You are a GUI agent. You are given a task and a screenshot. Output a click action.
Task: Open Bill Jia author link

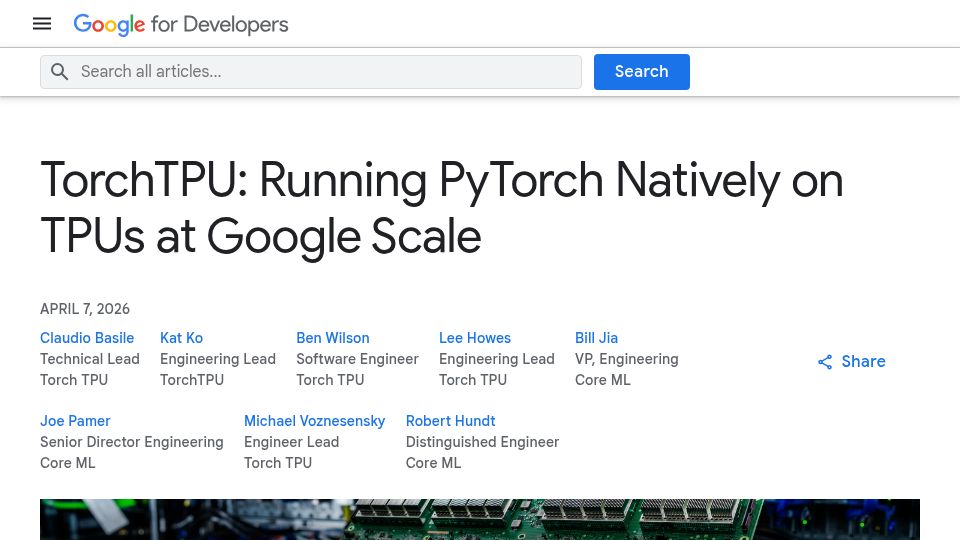coord(596,338)
